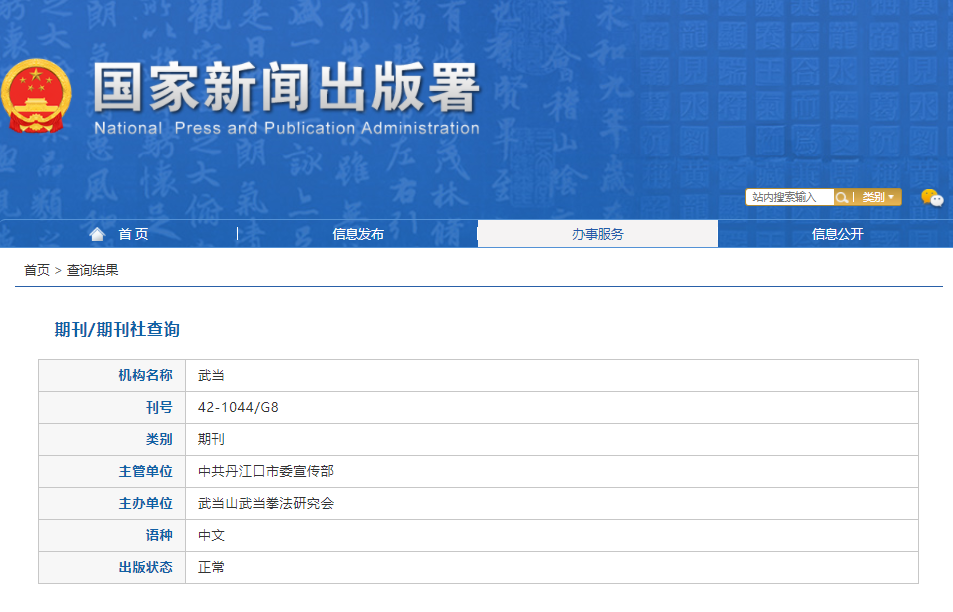Click the search magnifier icon
Screen dimensions: 953x612
pos(842,197)
